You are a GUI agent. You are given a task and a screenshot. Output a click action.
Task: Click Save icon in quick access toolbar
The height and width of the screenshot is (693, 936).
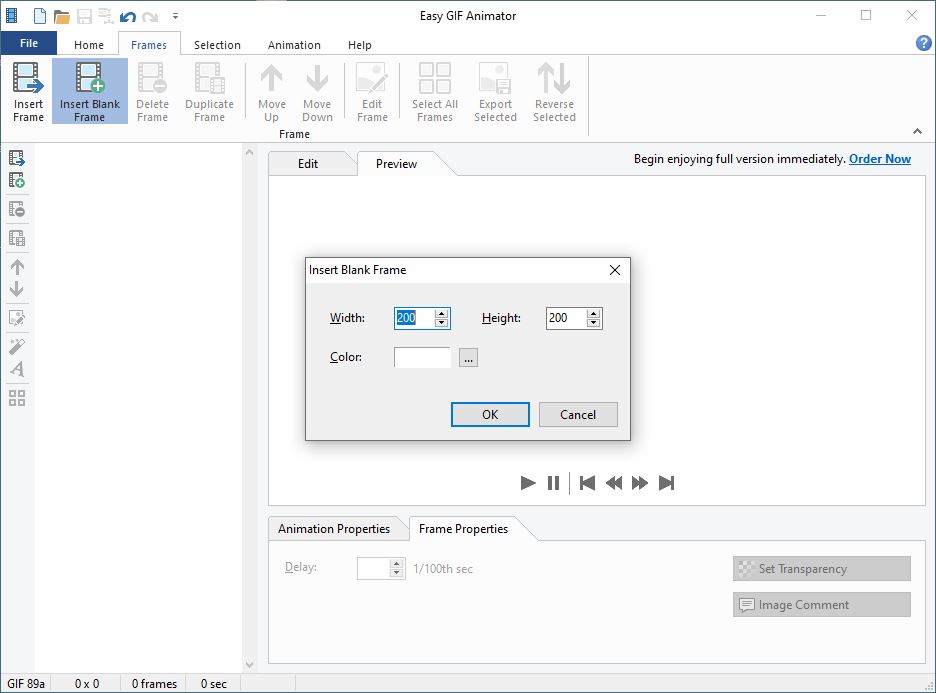coord(84,16)
